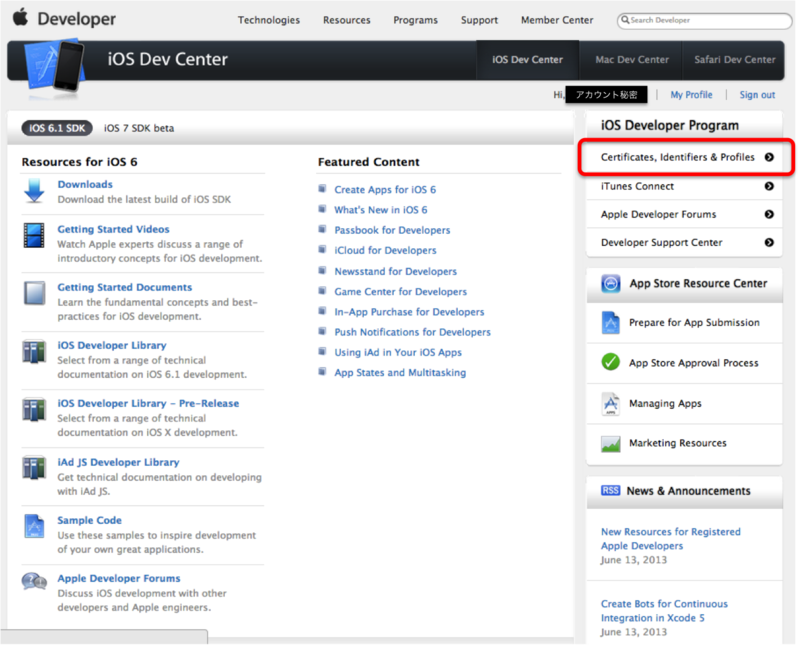Click arrow next to iTunes Connect
The height and width of the screenshot is (645, 800).
tap(769, 186)
